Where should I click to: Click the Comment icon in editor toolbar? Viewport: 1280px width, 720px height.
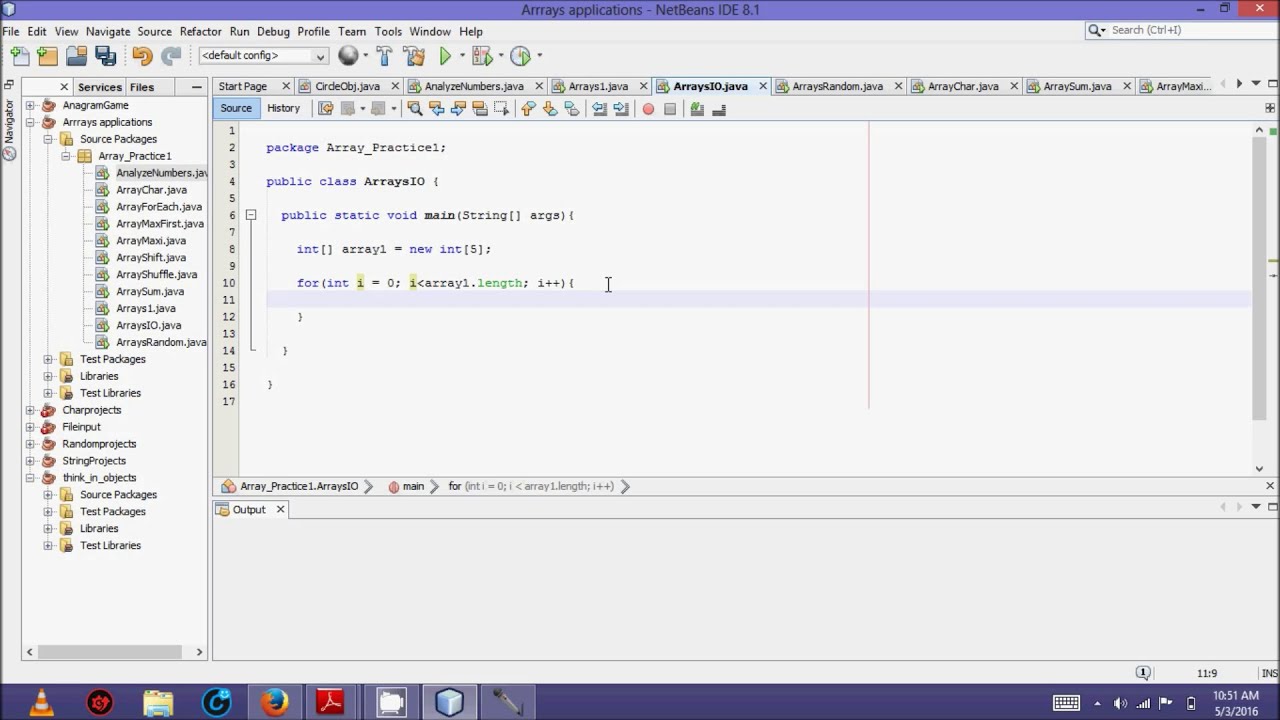coord(697,108)
